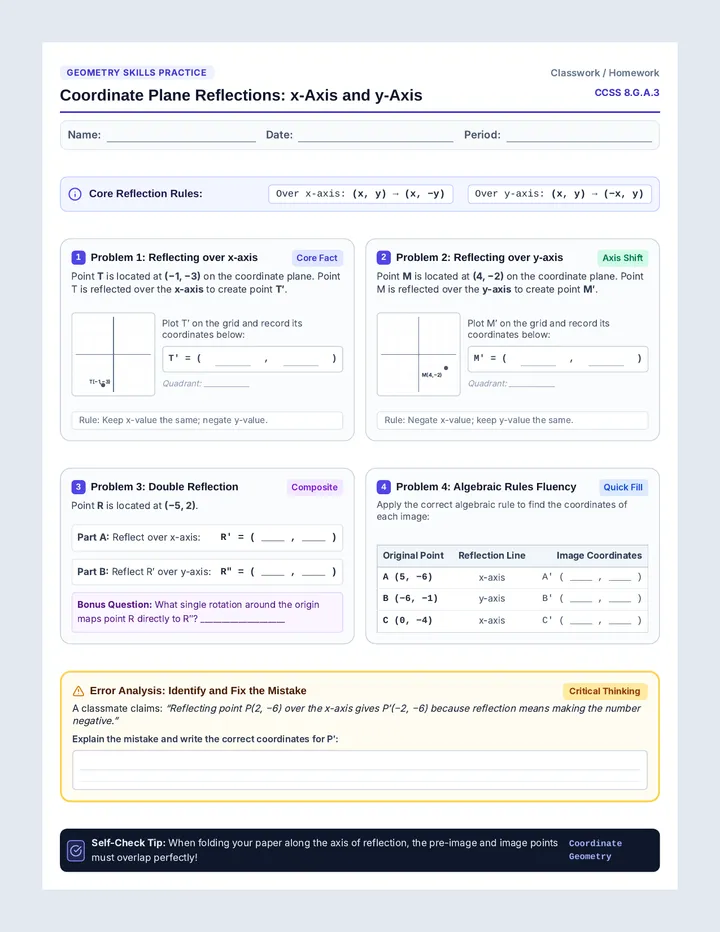Click the info icon beside Core Reflection Rules

75,194
